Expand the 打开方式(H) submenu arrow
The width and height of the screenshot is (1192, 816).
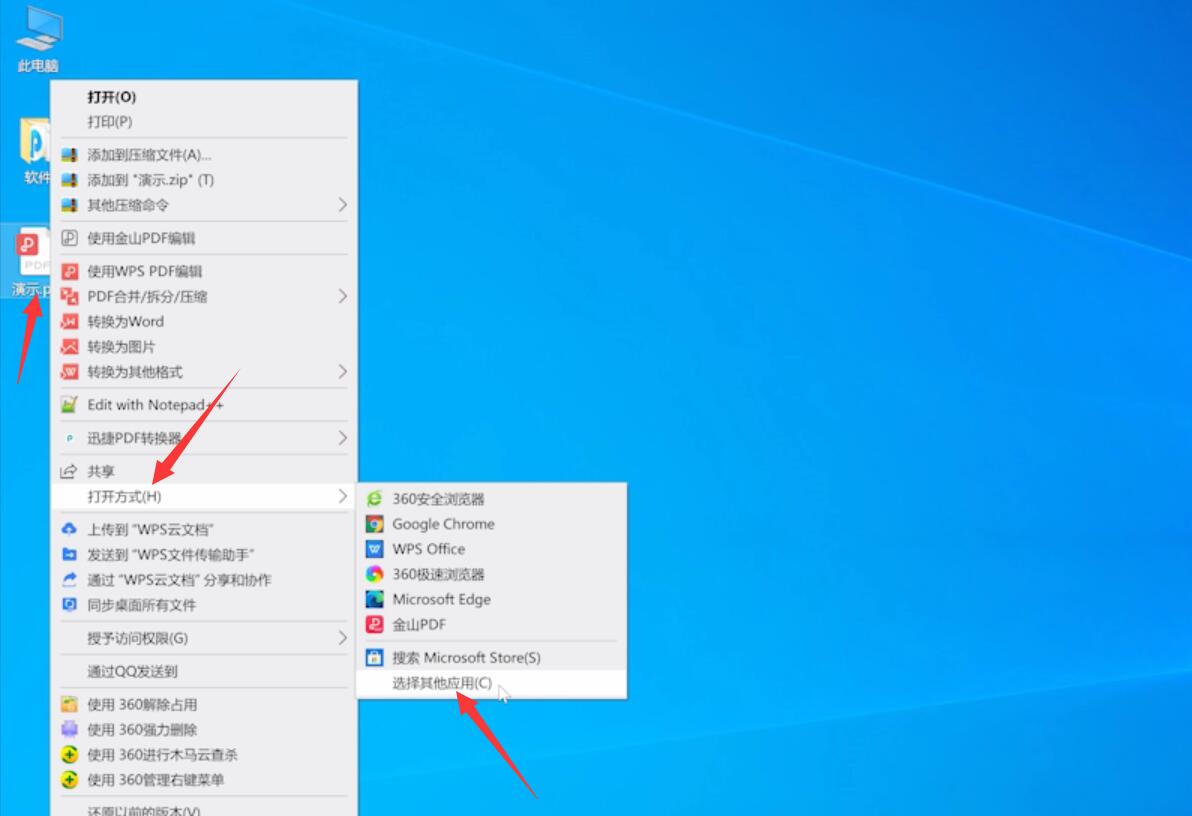pyautogui.click(x=342, y=497)
